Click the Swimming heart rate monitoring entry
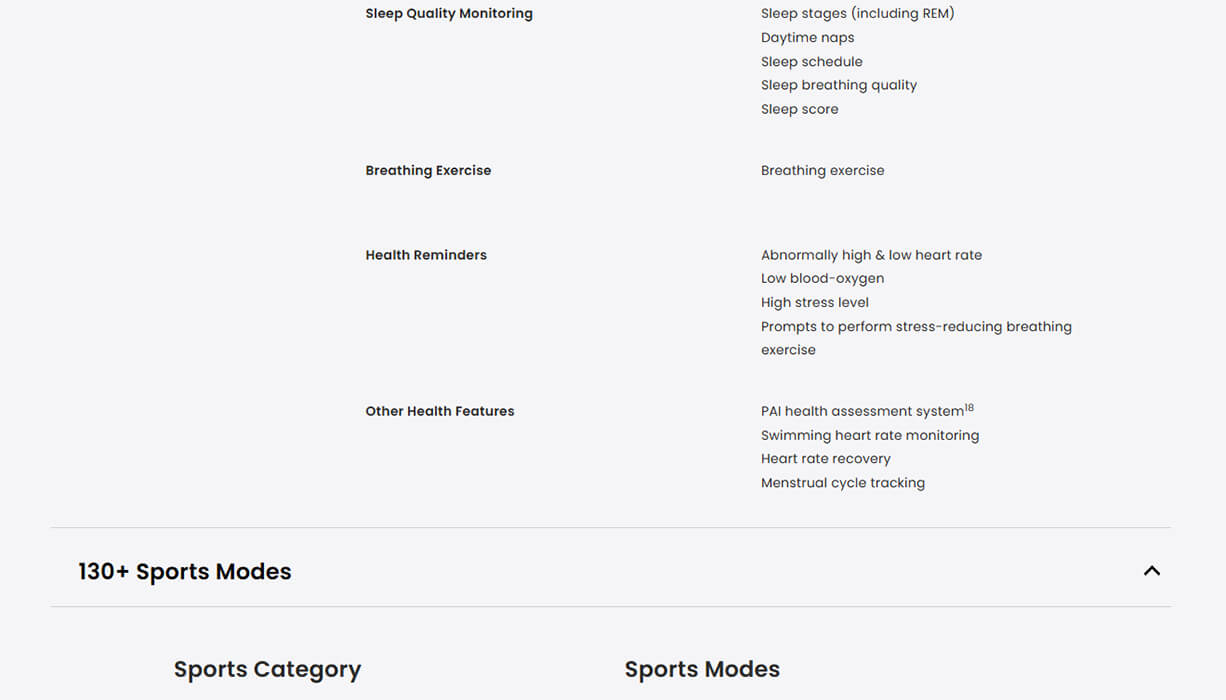This screenshot has height=700, width=1226. pos(869,435)
